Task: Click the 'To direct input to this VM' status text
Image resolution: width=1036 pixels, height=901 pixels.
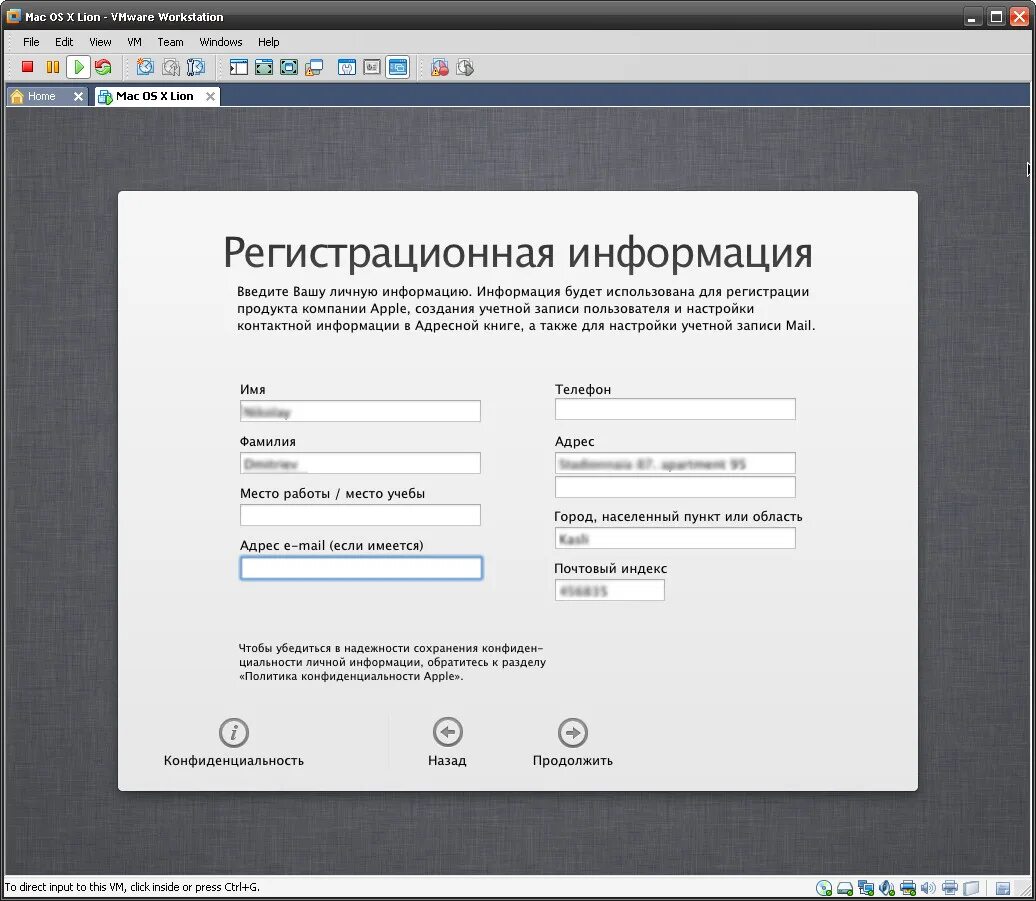Action: [132, 887]
